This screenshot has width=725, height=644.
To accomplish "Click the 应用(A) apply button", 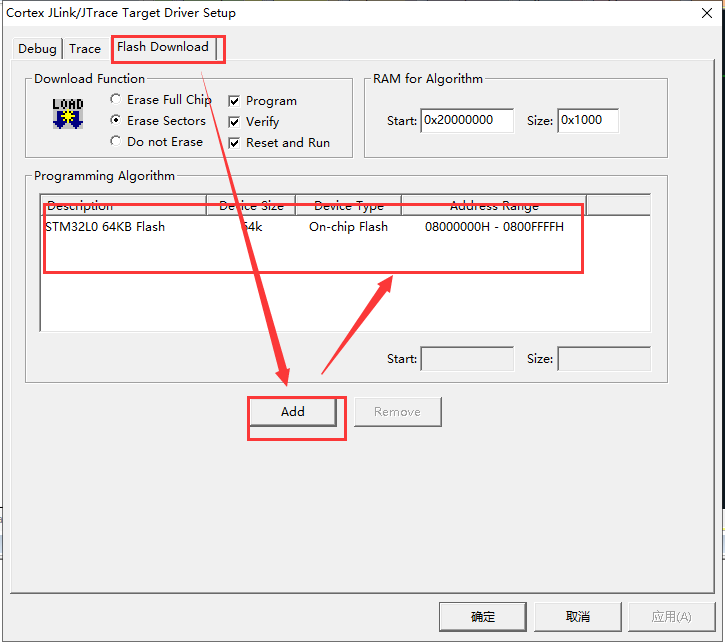I will click(x=671, y=616).
